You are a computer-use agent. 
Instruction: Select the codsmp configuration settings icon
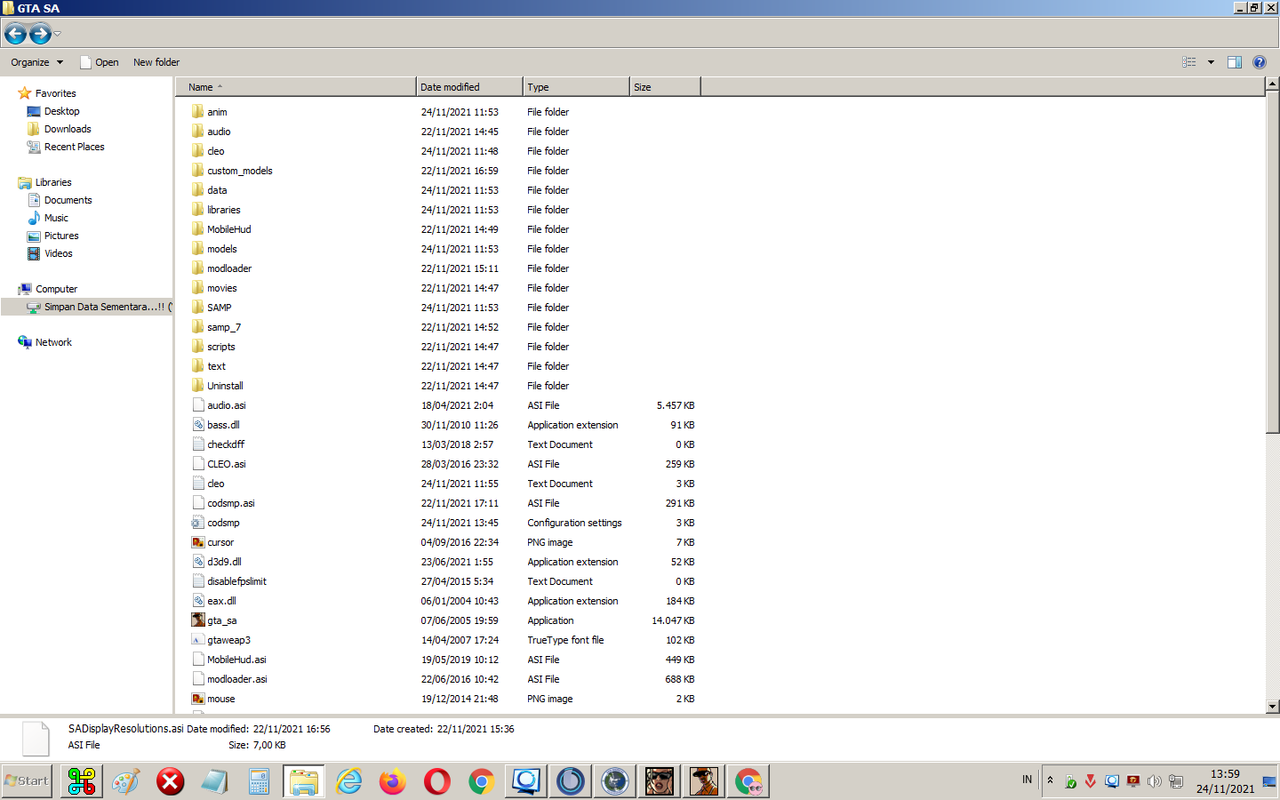(x=198, y=523)
